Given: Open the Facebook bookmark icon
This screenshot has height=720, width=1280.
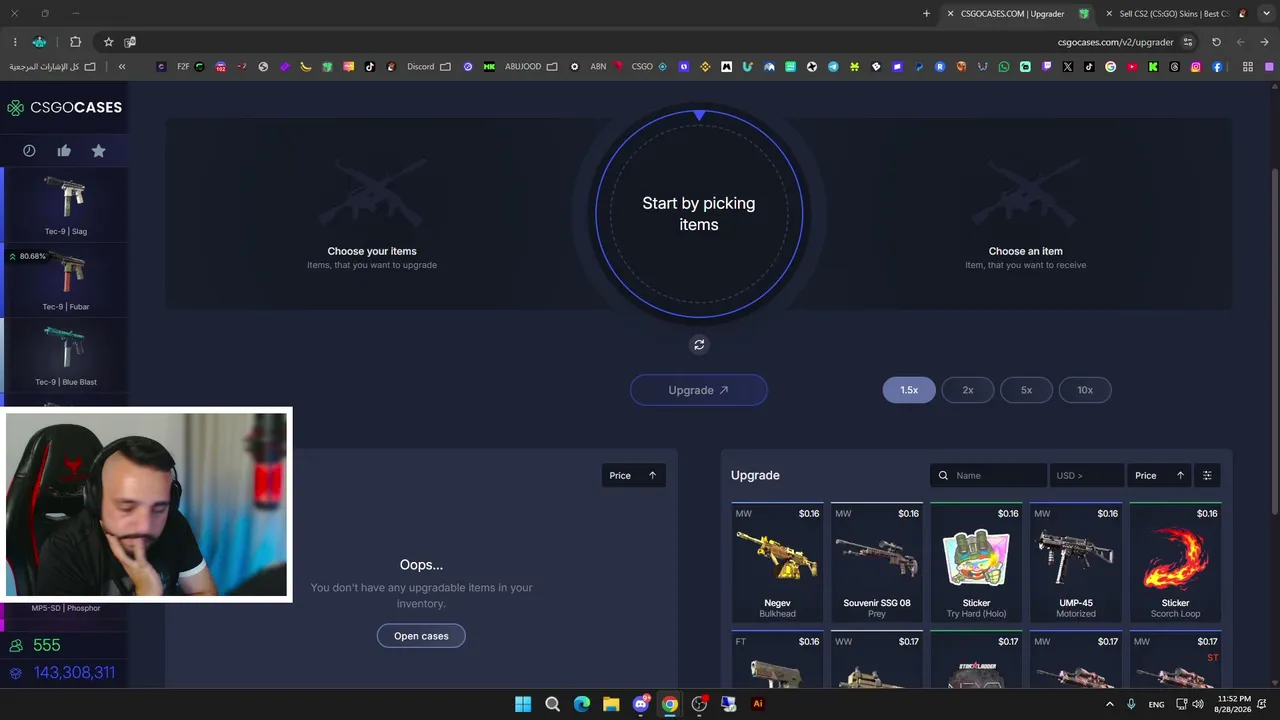Looking at the screenshot, I should (1217, 67).
